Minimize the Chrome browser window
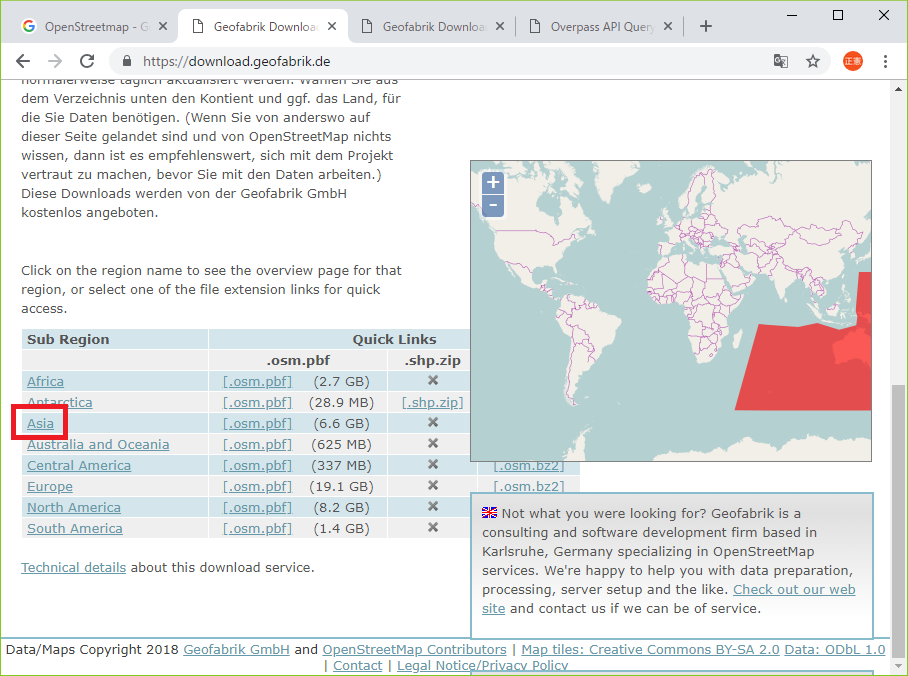908x676 pixels. (792, 15)
